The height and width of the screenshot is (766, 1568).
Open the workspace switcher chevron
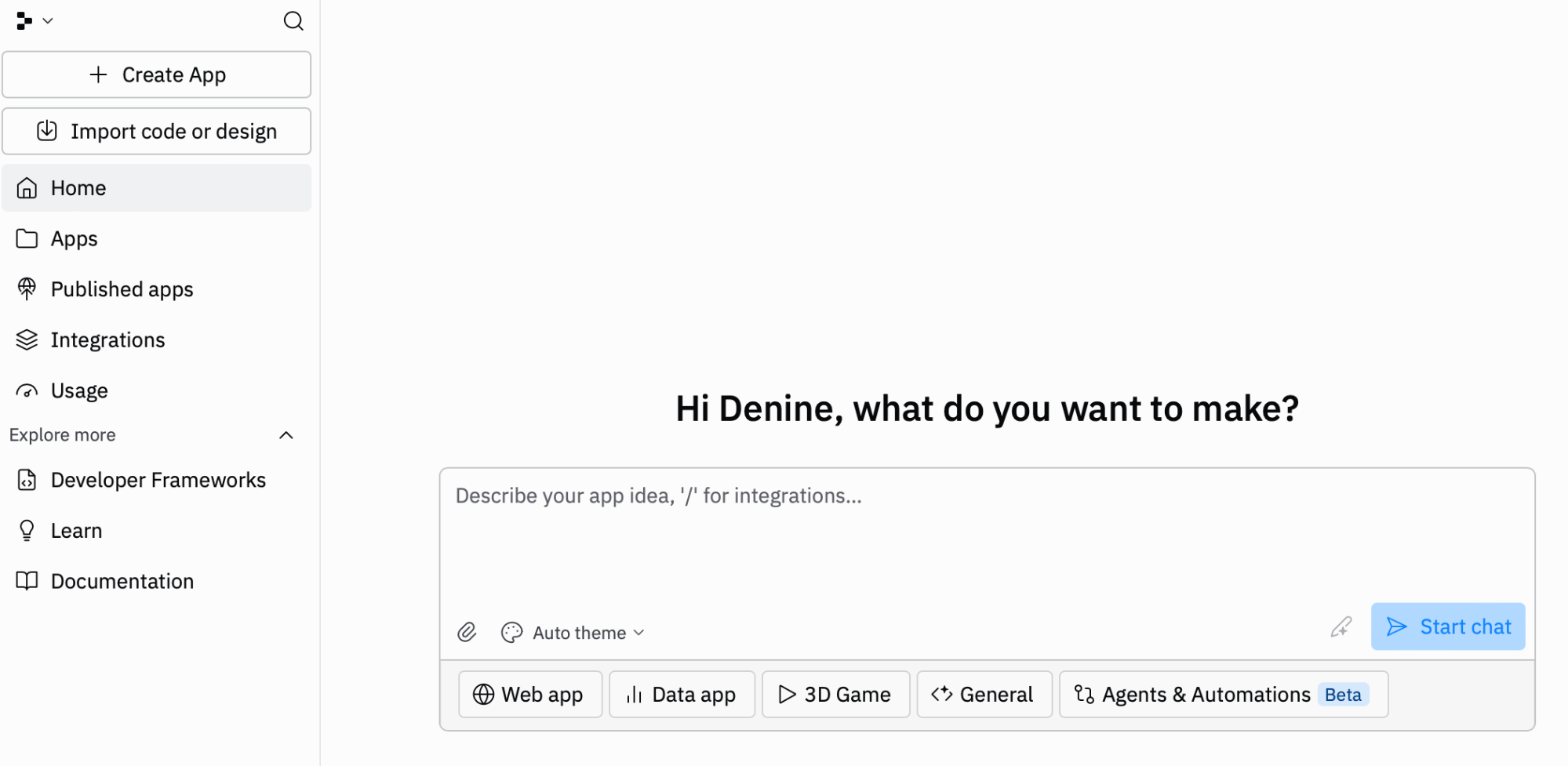48,21
